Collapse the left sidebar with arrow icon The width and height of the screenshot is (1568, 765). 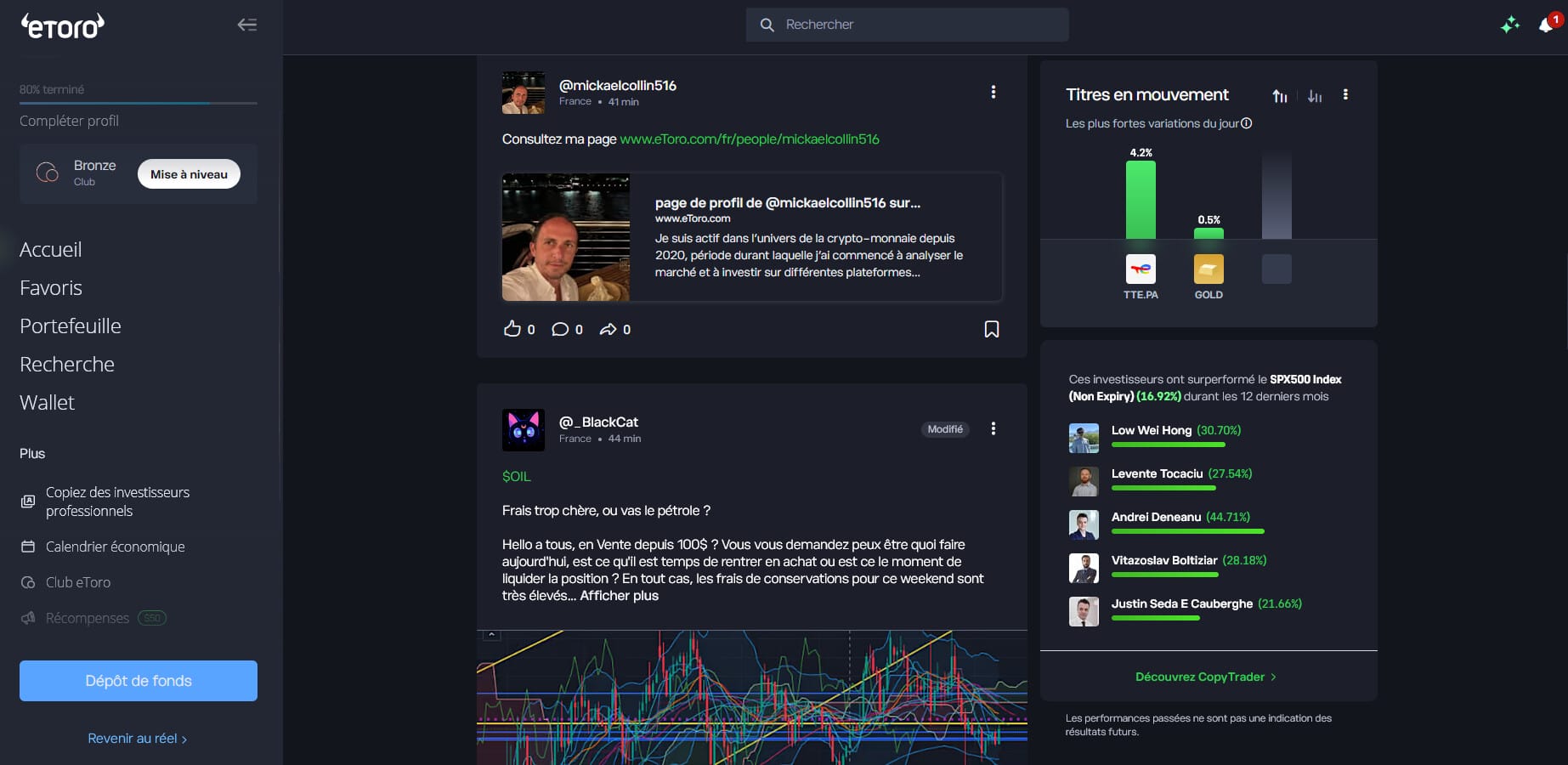coord(246,25)
